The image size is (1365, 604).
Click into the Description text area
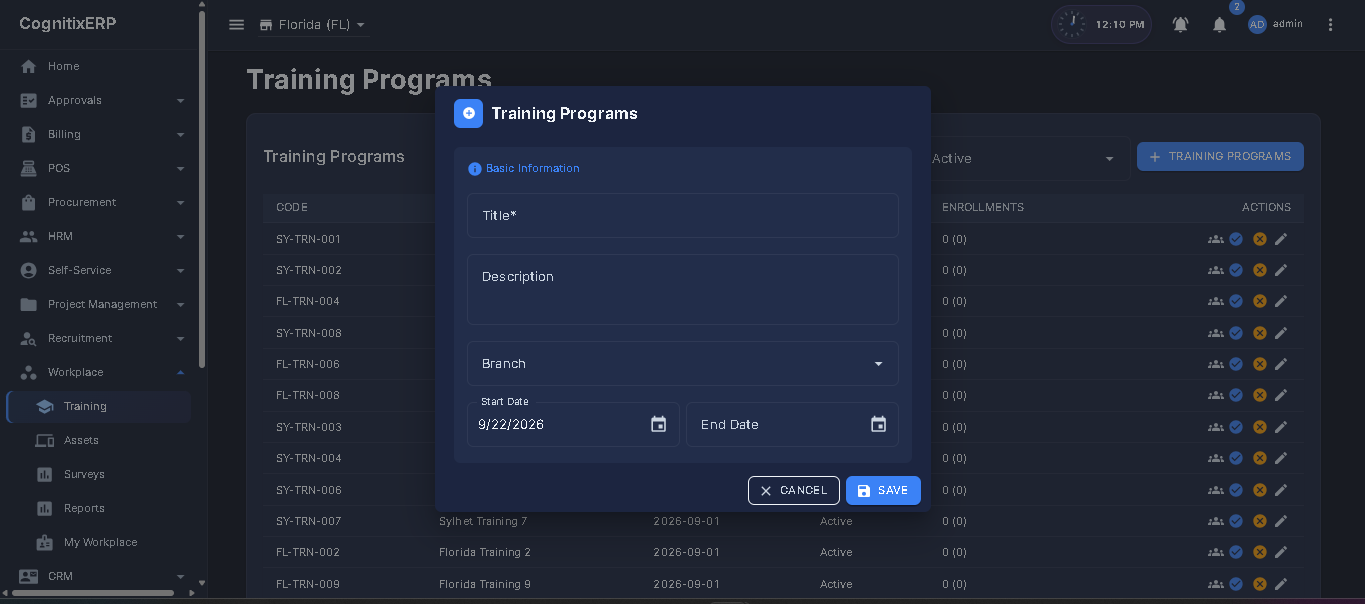click(x=683, y=289)
